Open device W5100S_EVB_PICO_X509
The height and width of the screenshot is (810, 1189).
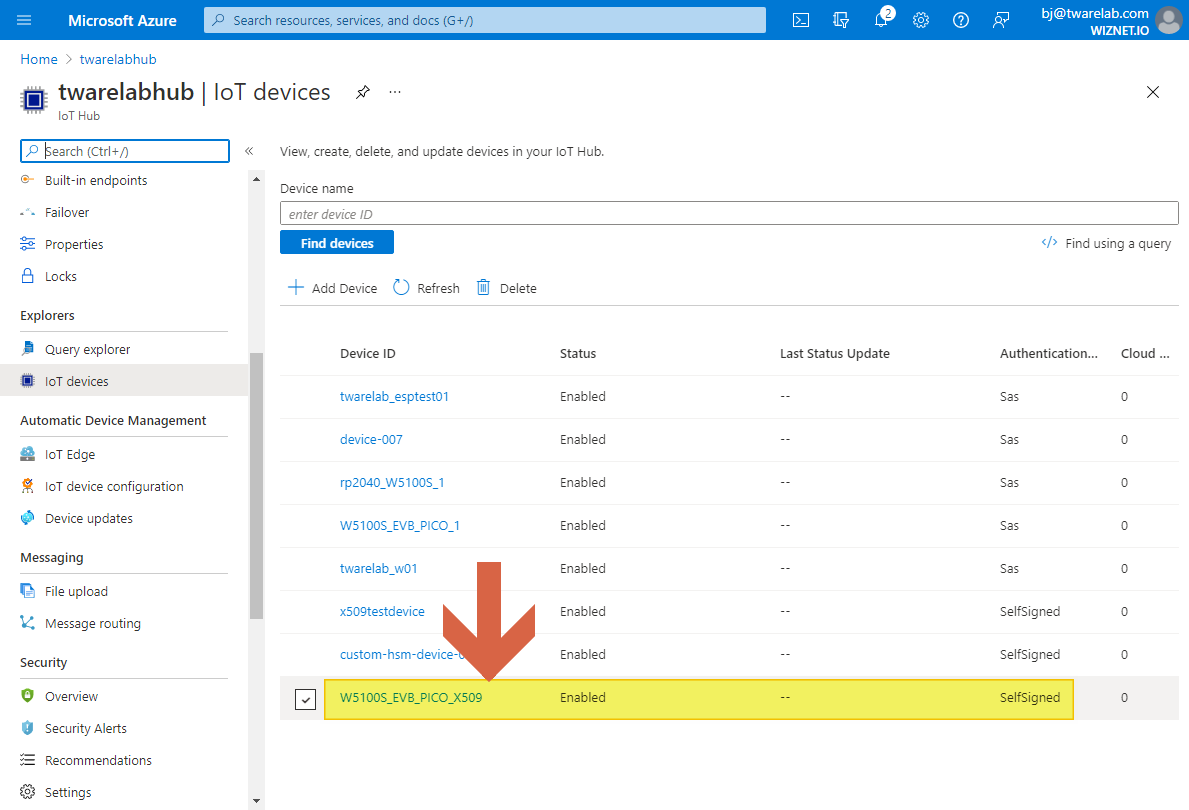(411, 698)
